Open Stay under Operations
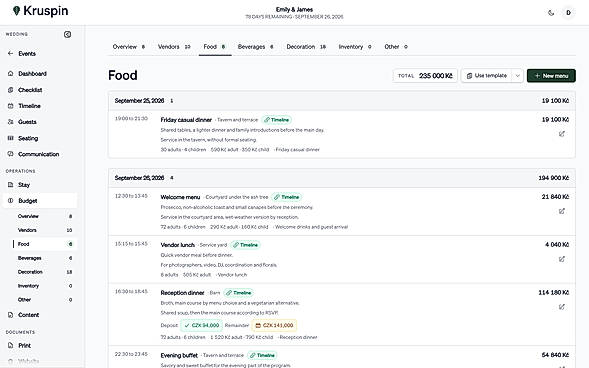This screenshot has width=589, height=368. pos(19,185)
